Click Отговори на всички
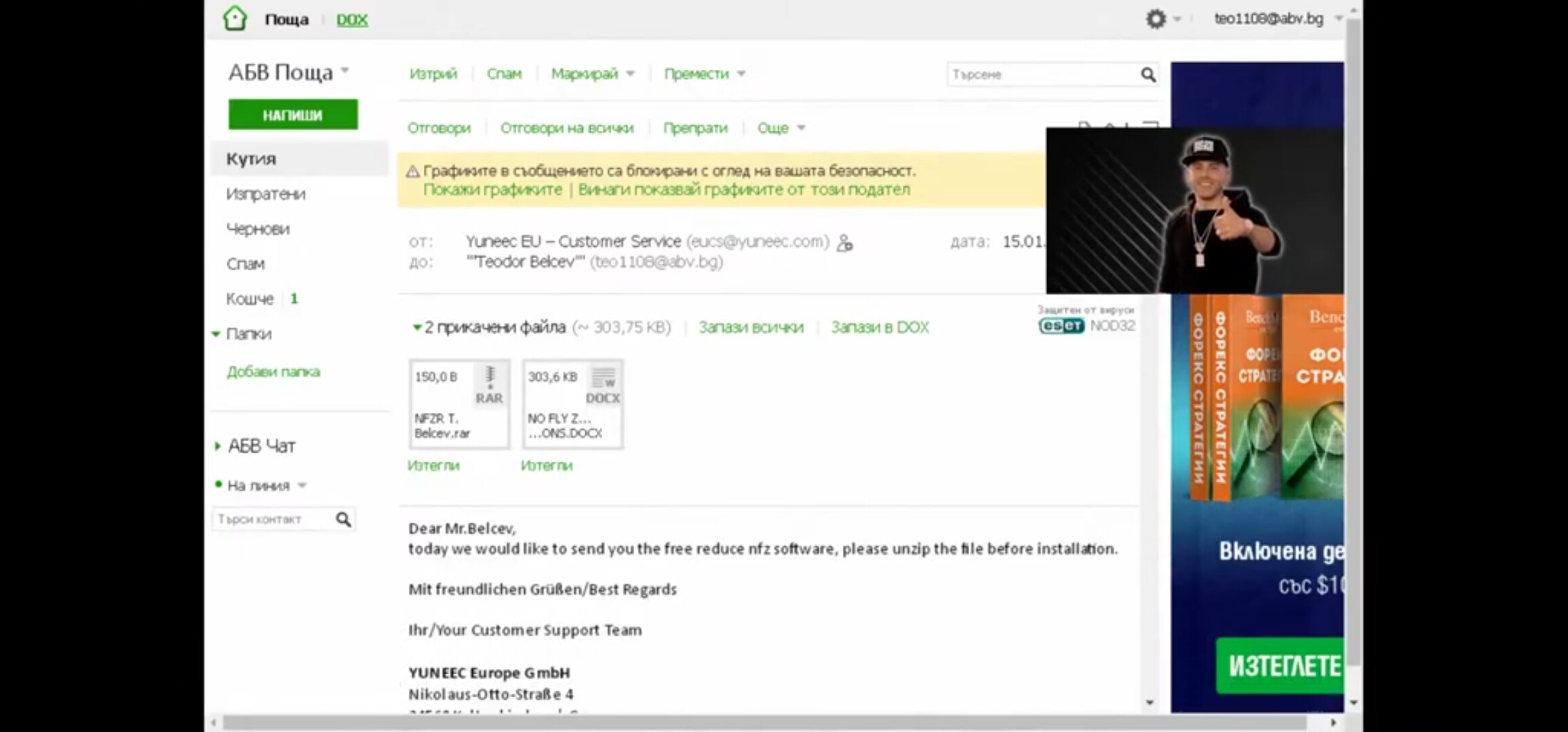 [567, 128]
